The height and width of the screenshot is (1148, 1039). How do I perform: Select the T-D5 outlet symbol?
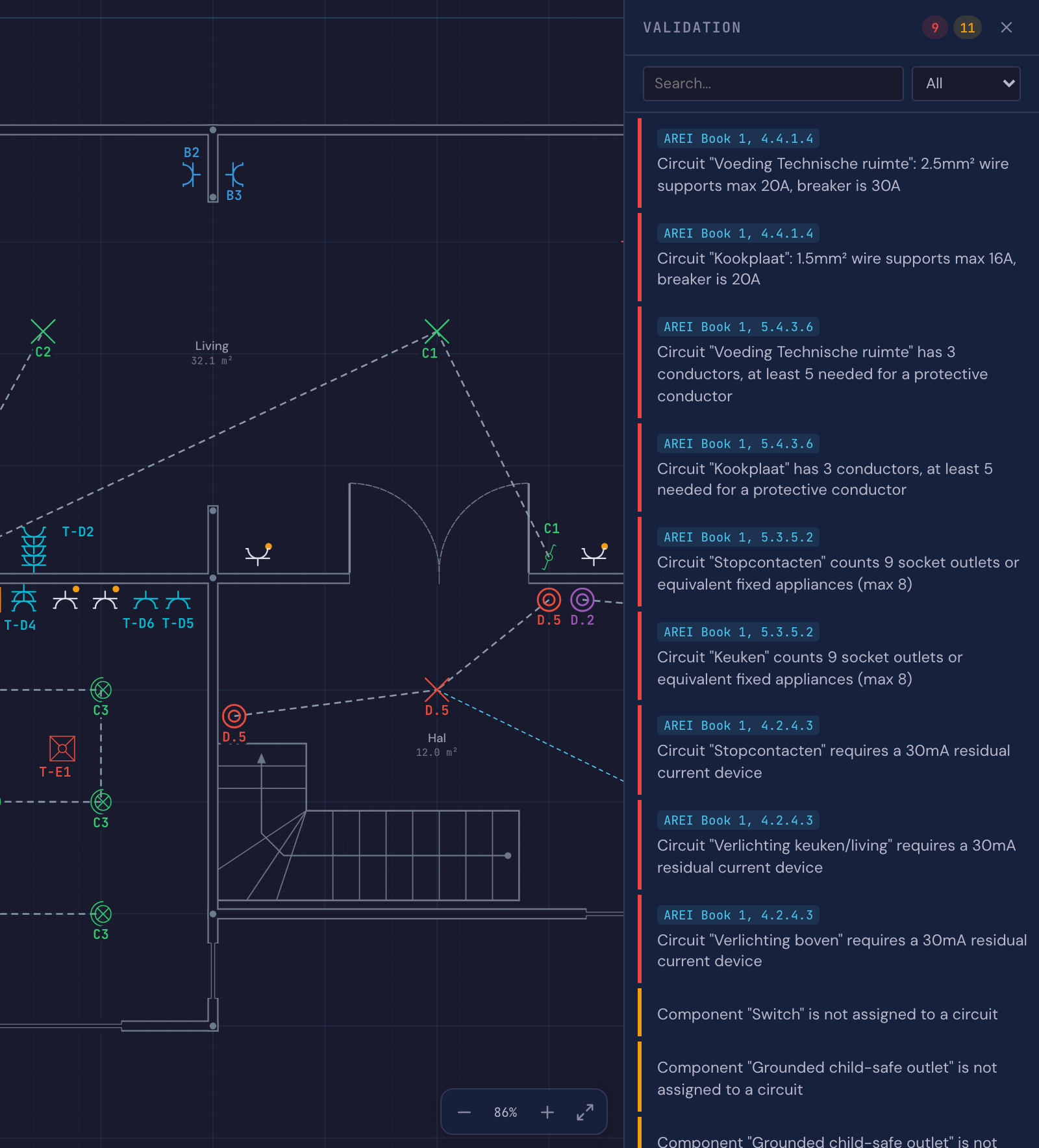point(178,601)
